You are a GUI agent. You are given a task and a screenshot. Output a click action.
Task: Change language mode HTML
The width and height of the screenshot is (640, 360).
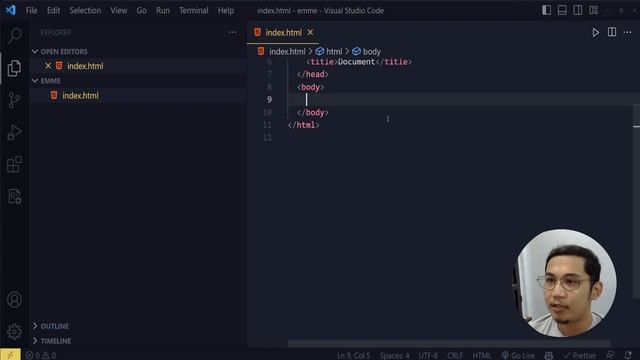[x=482, y=356]
